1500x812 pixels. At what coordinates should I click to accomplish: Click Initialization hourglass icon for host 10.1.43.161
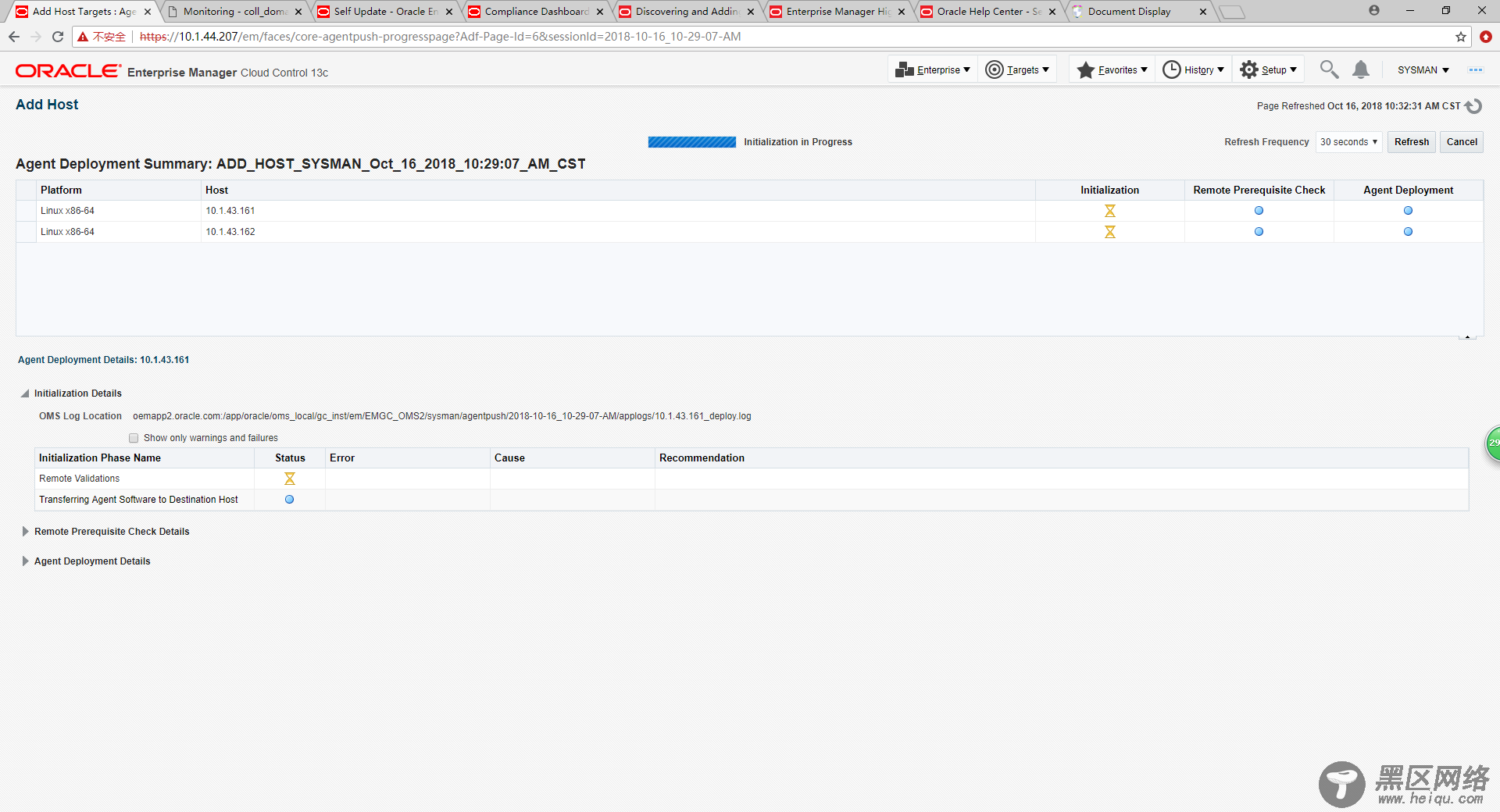tap(1109, 211)
